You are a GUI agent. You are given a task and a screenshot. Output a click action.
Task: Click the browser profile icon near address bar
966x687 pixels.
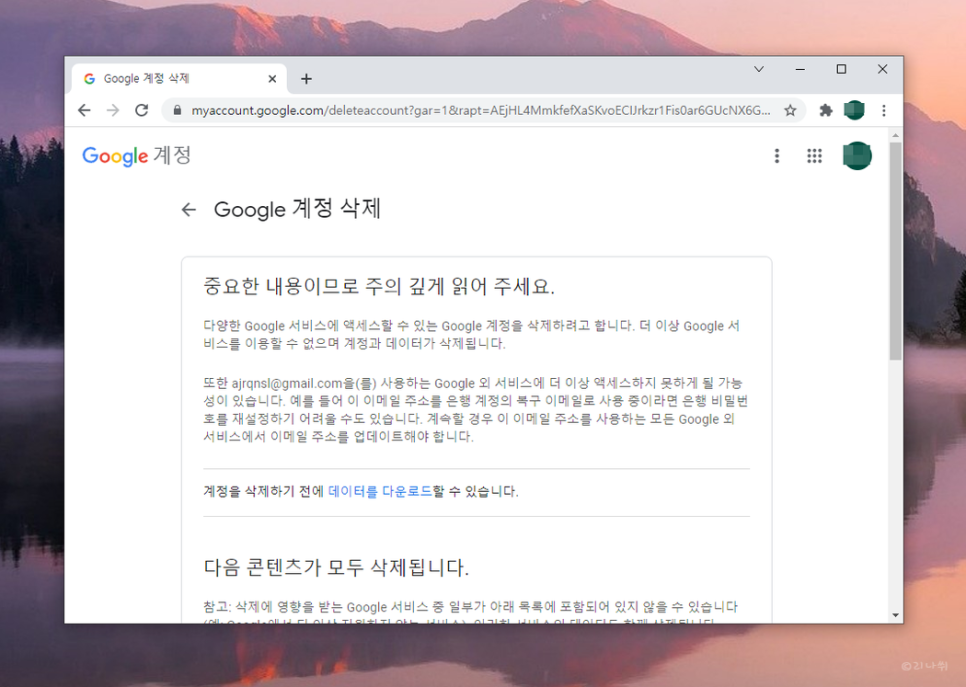854,111
